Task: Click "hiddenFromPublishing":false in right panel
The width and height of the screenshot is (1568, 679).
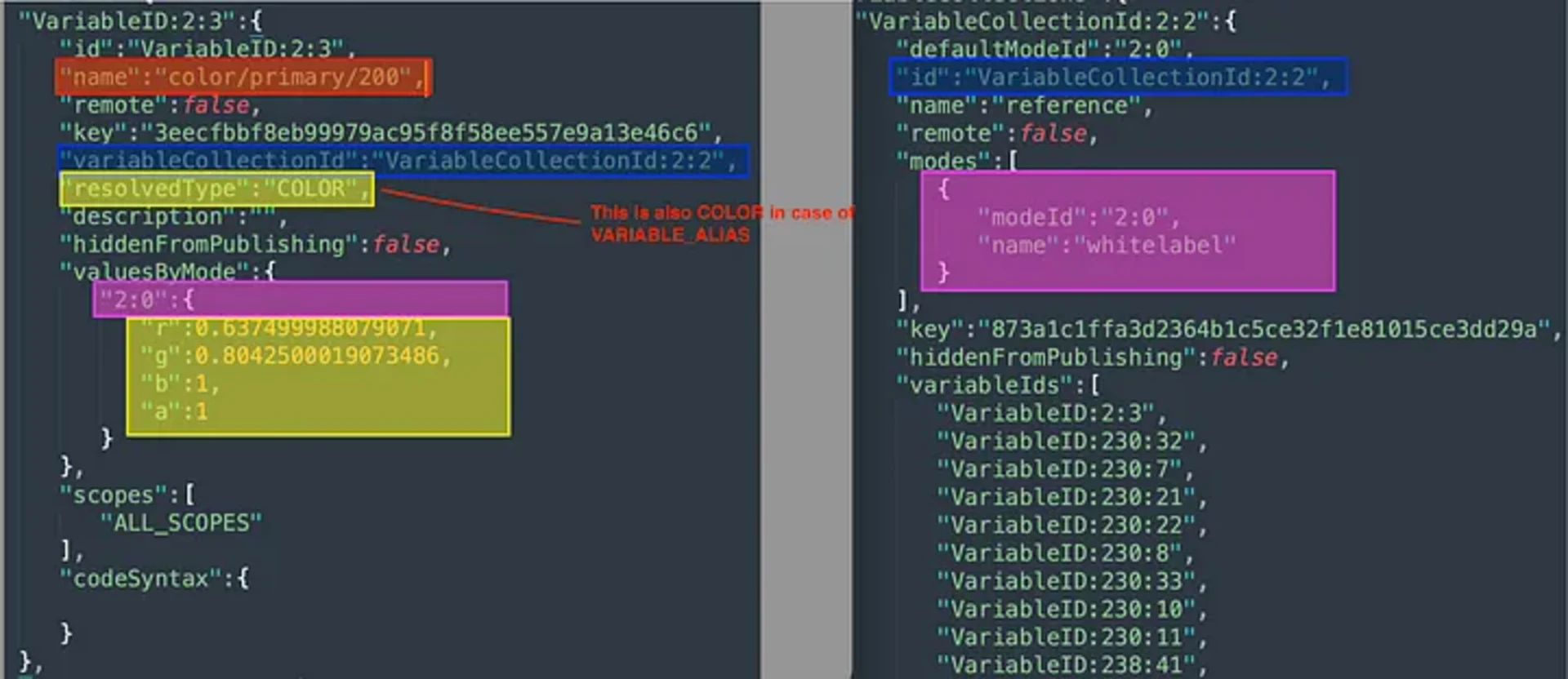Action: pyautogui.click(x=1093, y=357)
